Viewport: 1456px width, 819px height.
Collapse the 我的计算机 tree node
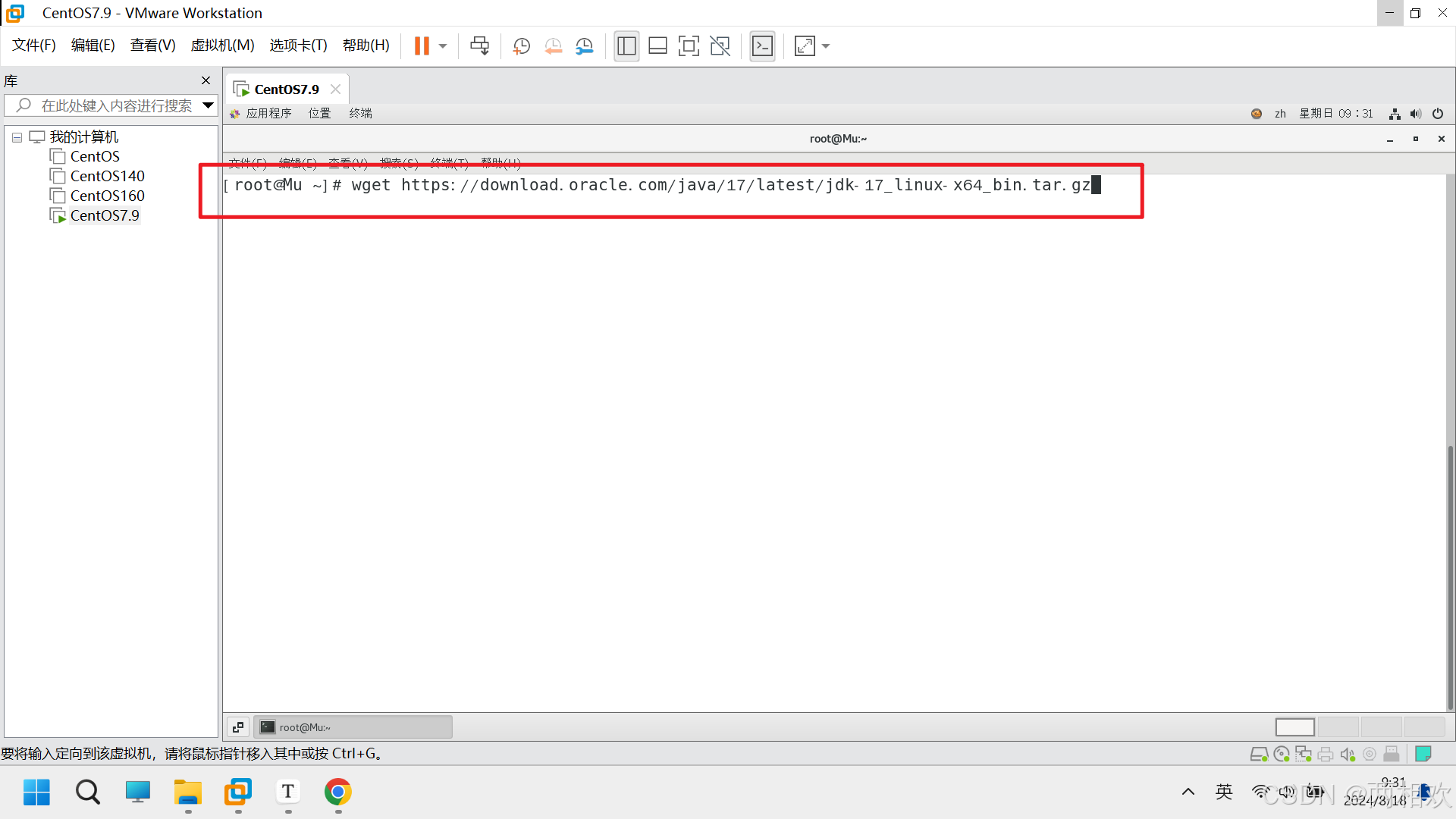pyautogui.click(x=17, y=137)
